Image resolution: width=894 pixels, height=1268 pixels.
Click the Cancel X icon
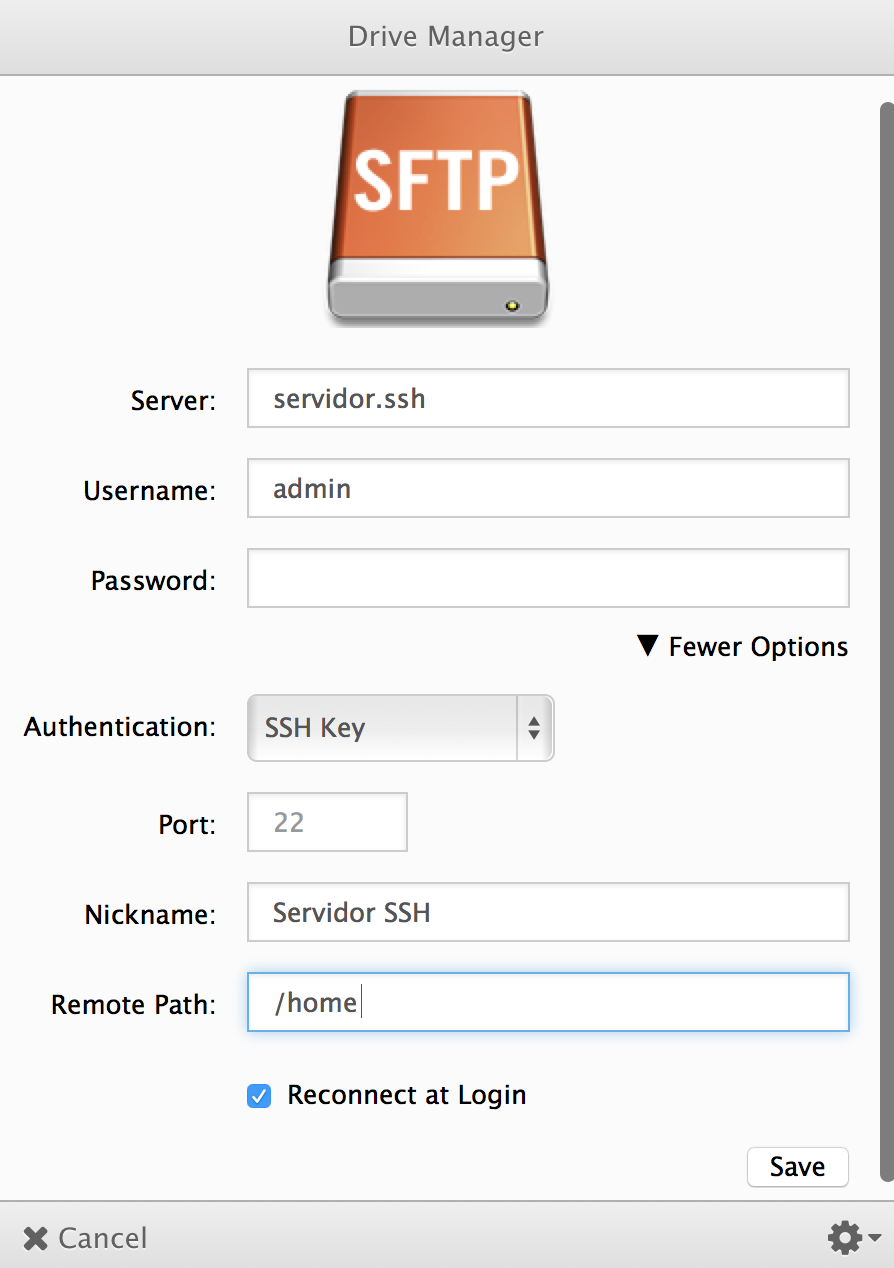point(36,1238)
